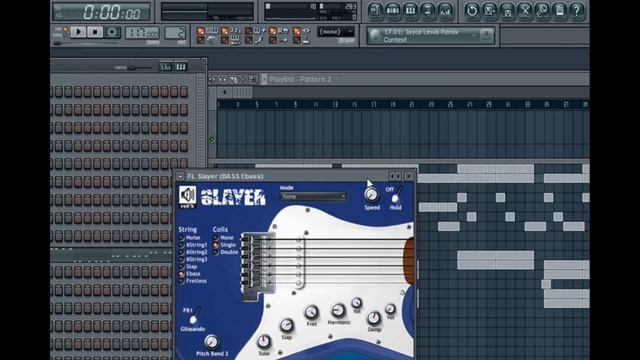This screenshot has height=360, width=640.
Task: Open the Playlist title menu arrow
Action: pos(264,79)
